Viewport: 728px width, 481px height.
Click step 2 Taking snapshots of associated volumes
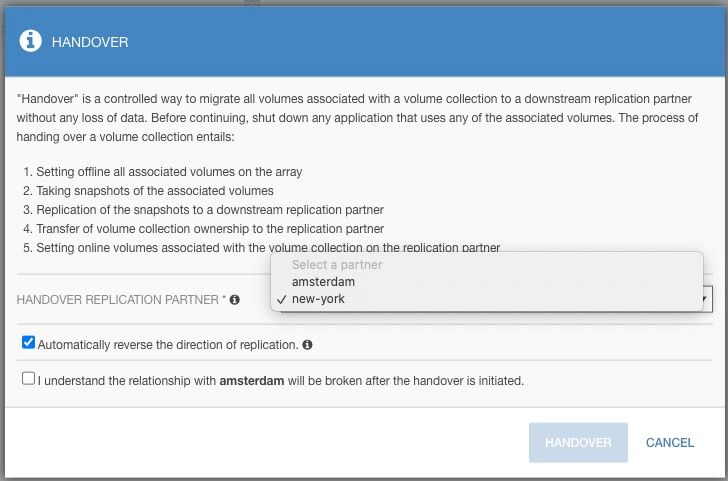coord(148,191)
